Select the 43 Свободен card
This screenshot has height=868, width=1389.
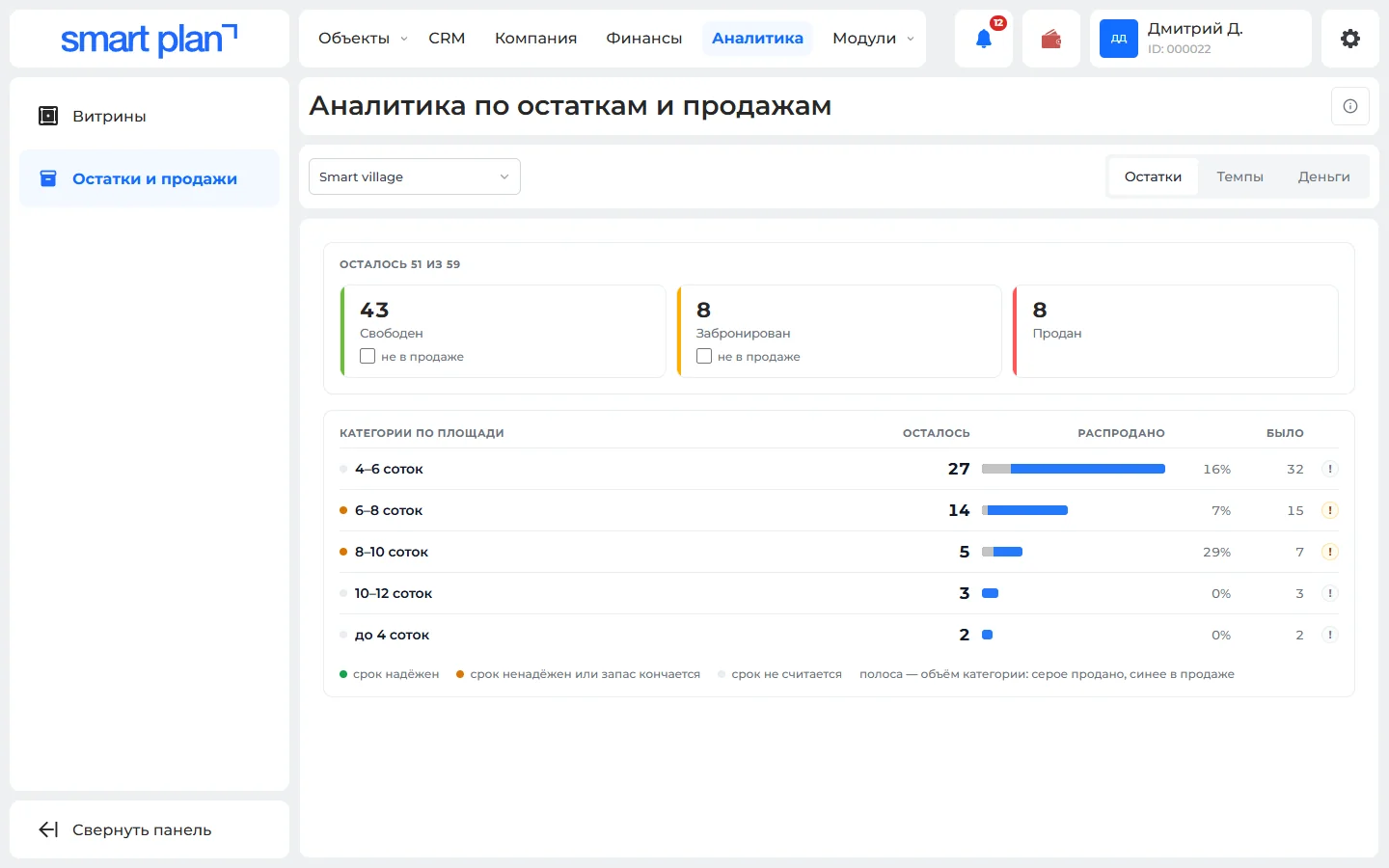[504, 331]
